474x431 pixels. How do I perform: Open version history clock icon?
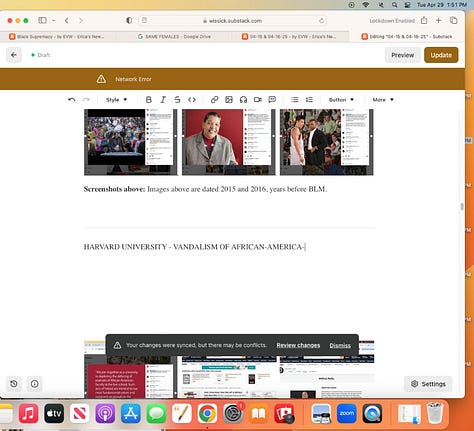click(14, 384)
